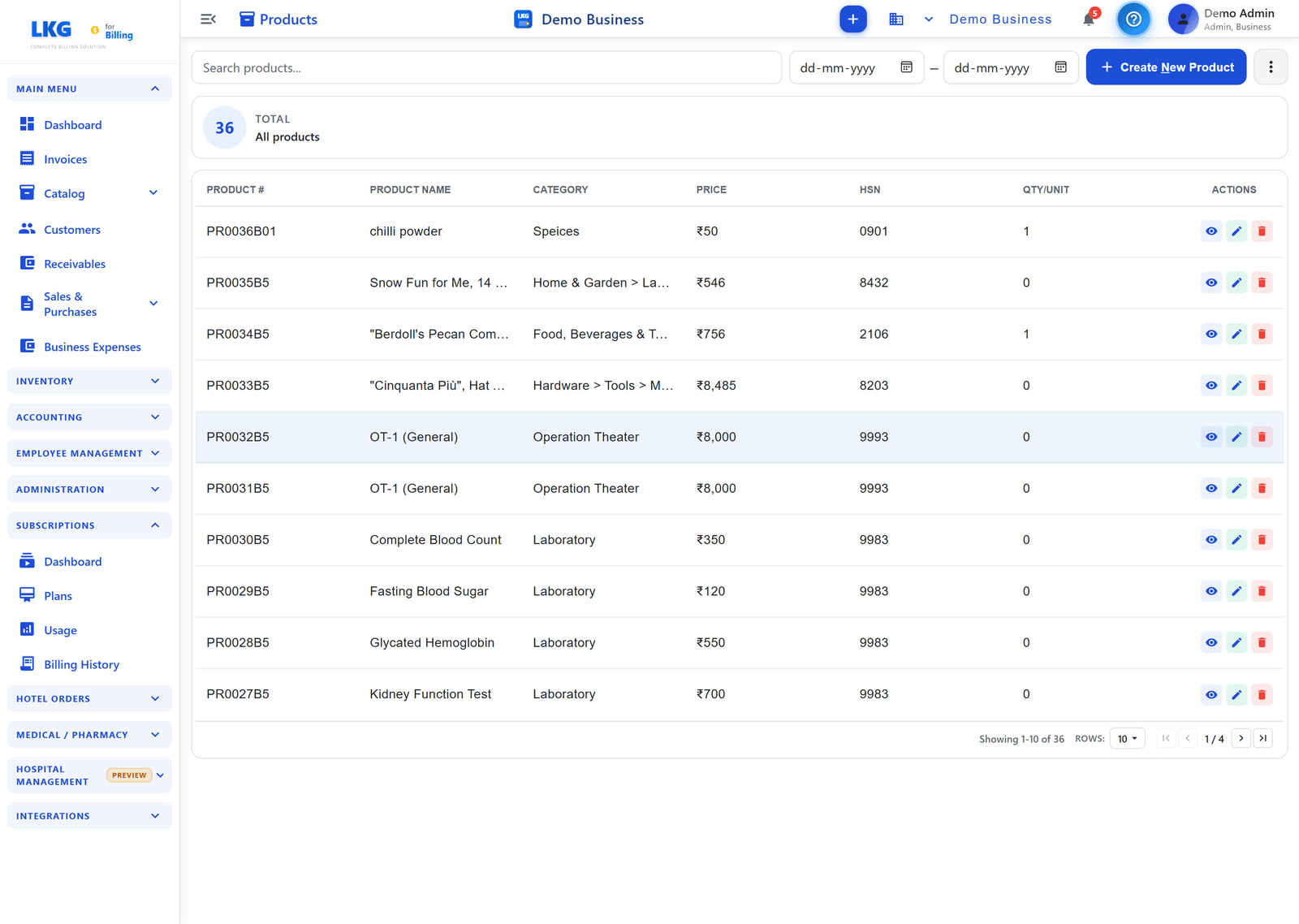Open Customers page
Image resolution: width=1299 pixels, height=924 pixels.
click(x=89, y=230)
